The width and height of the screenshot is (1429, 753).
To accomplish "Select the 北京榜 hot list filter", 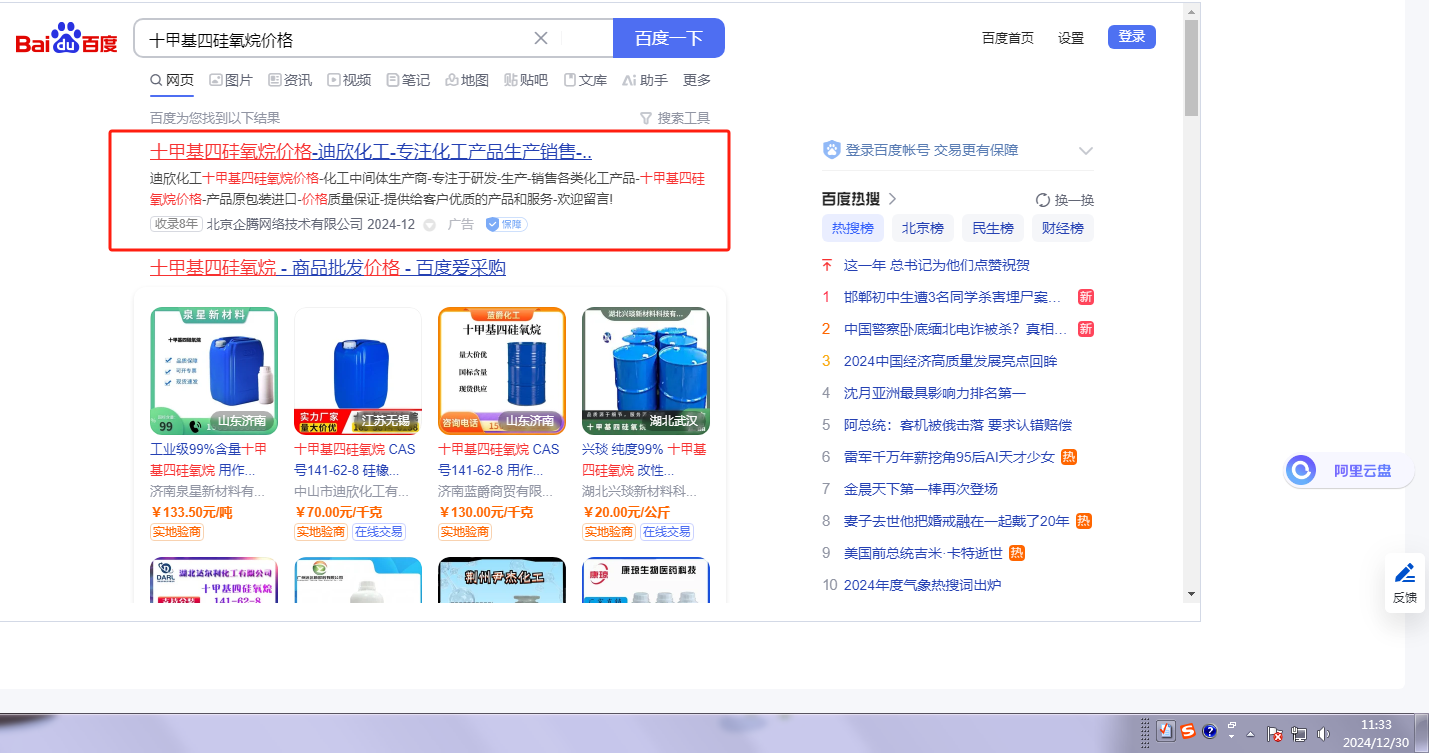I will pos(922,228).
